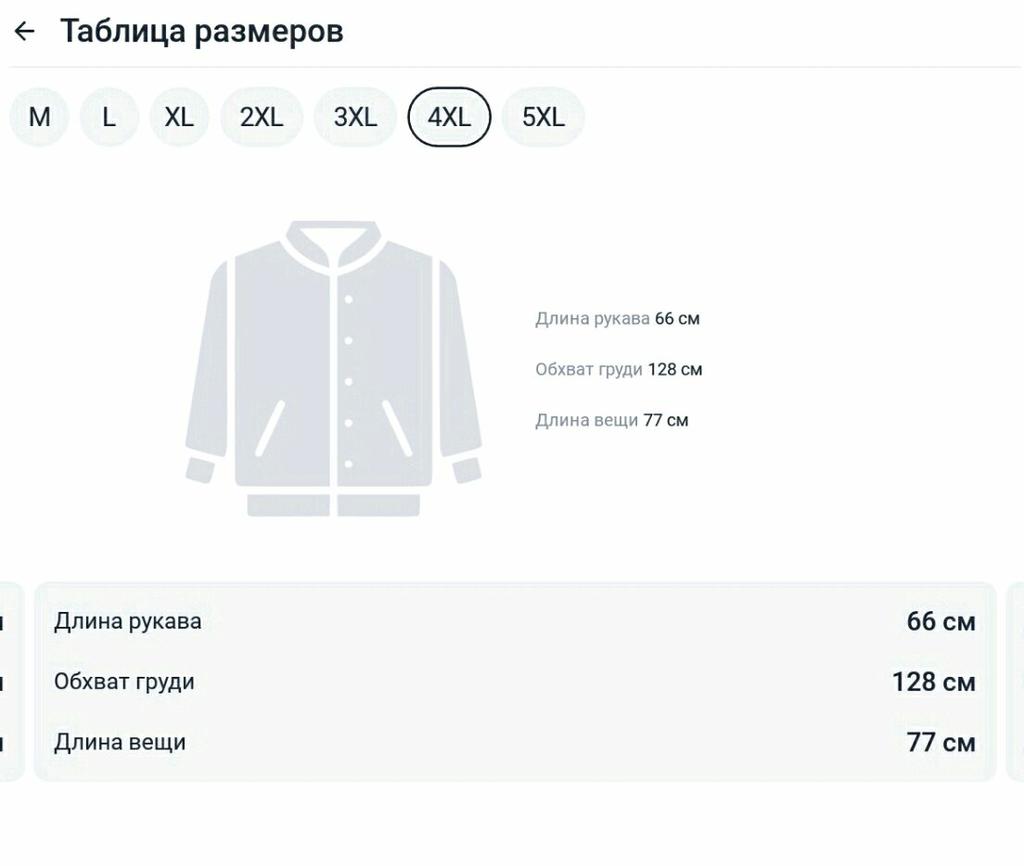Tap the jacket illustration
This screenshot has width=1024, height=866.
(x=333, y=368)
